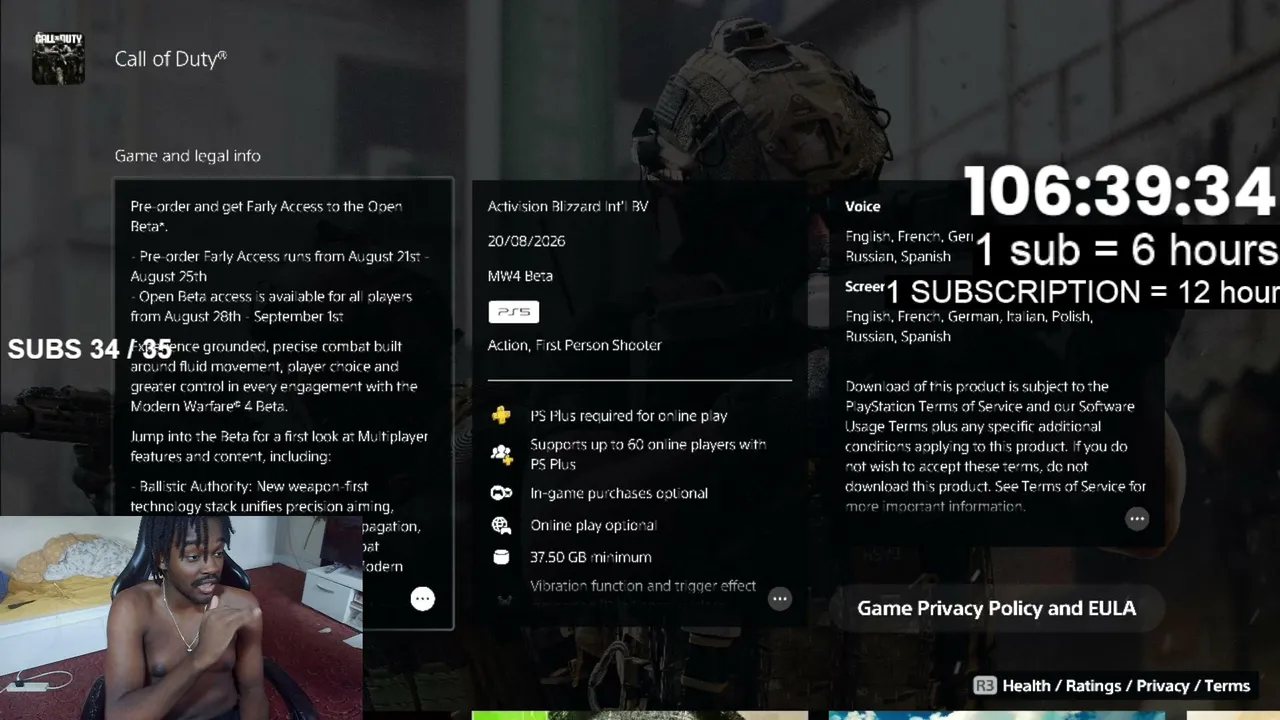Expand the languages and terms card ellipsis

click(x=1137, y=519)
